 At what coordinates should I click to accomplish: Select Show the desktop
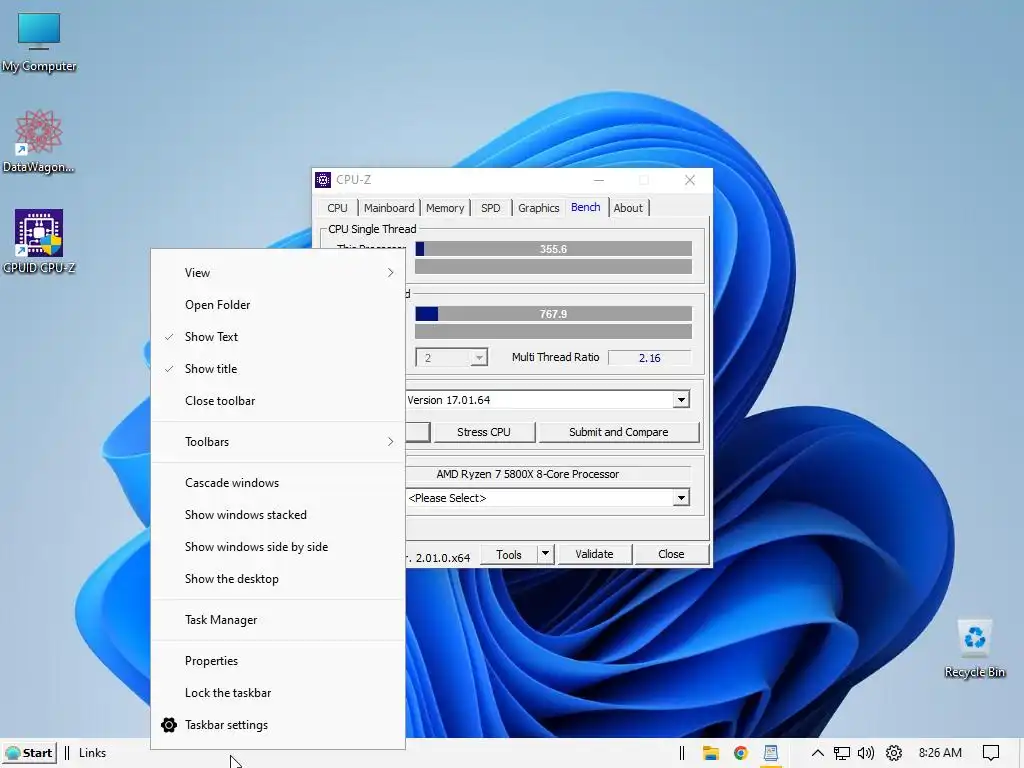coord(278,579)
